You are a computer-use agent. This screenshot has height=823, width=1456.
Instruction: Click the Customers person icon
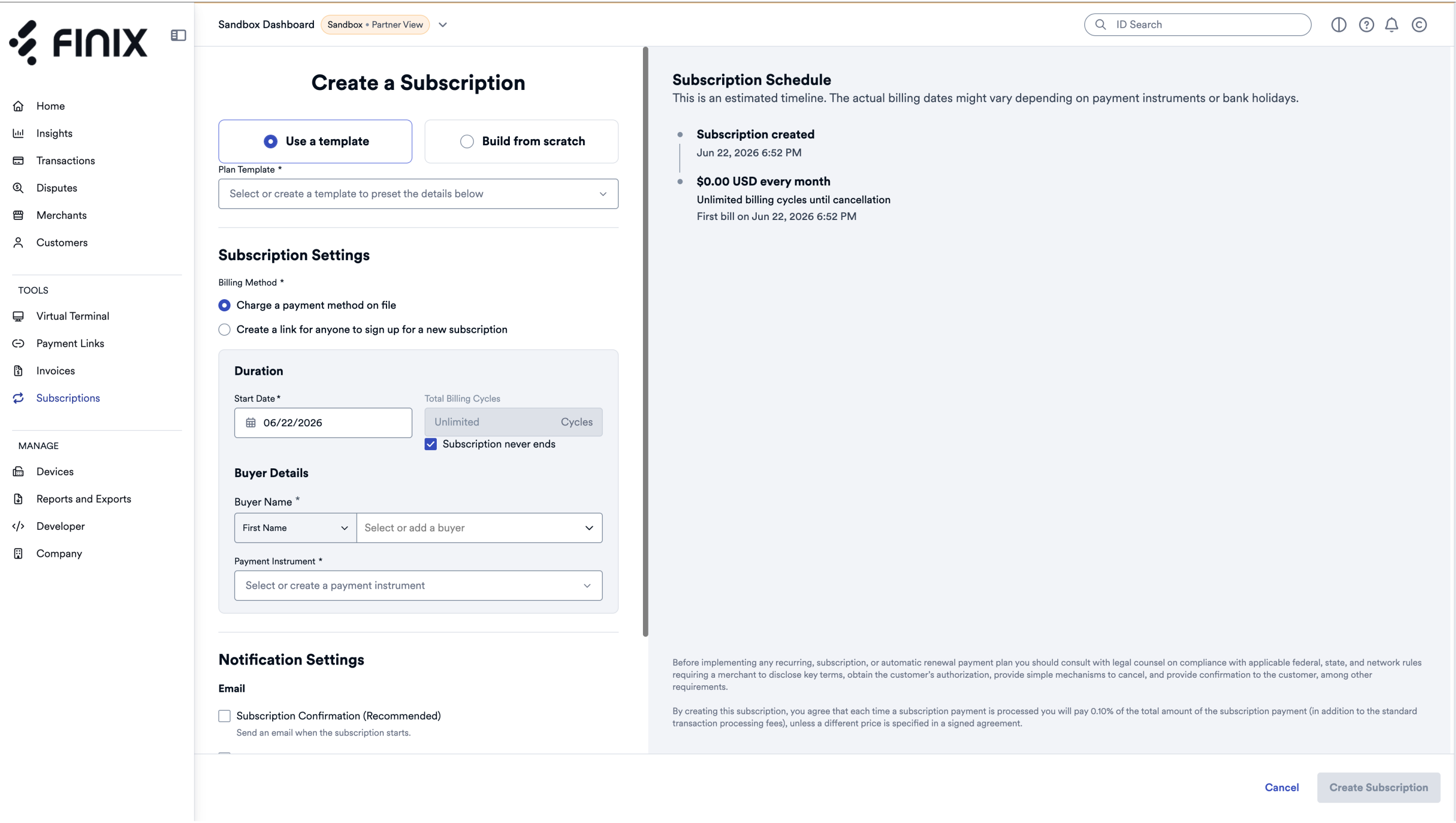(x=18, y=242)
